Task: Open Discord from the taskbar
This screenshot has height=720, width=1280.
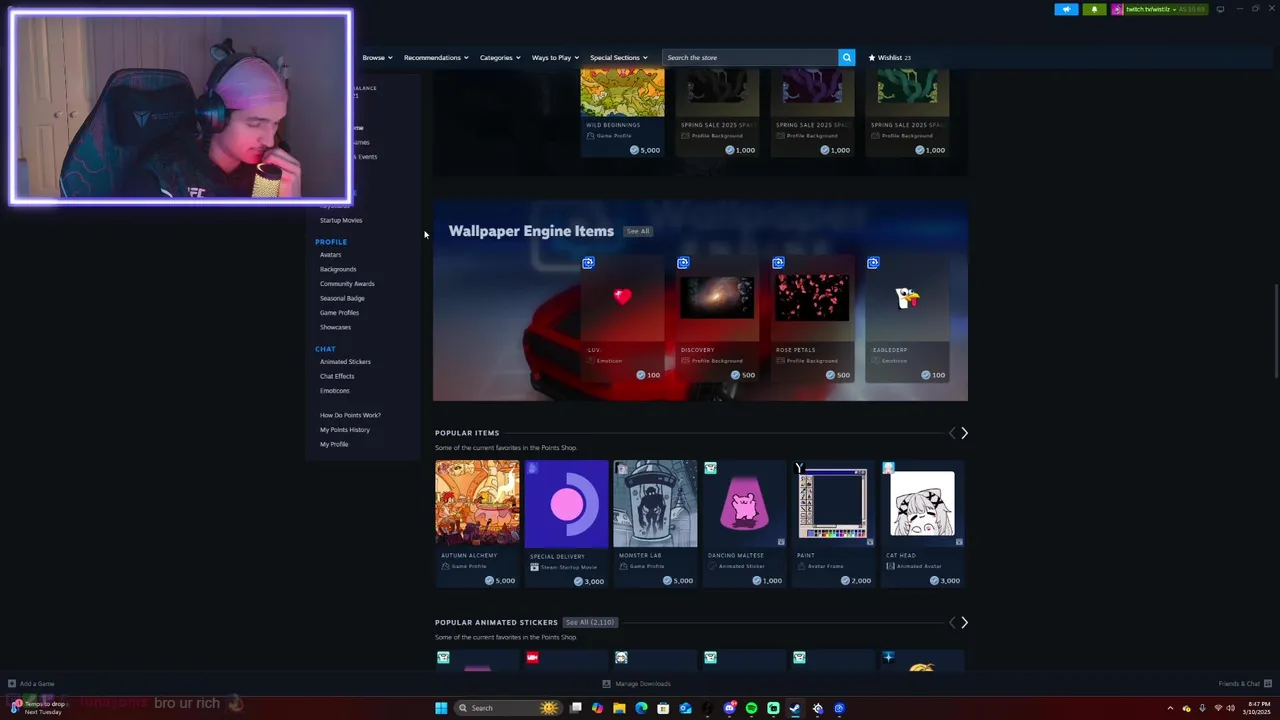Action: [729, 708]
